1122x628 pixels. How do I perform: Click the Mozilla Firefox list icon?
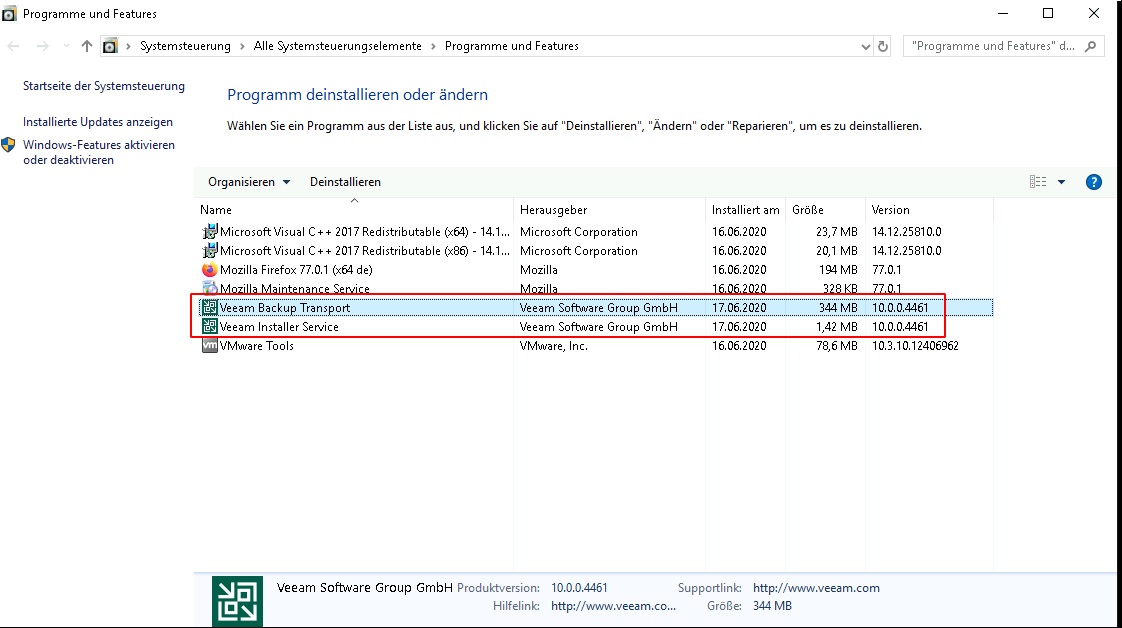tap(209, 270)
